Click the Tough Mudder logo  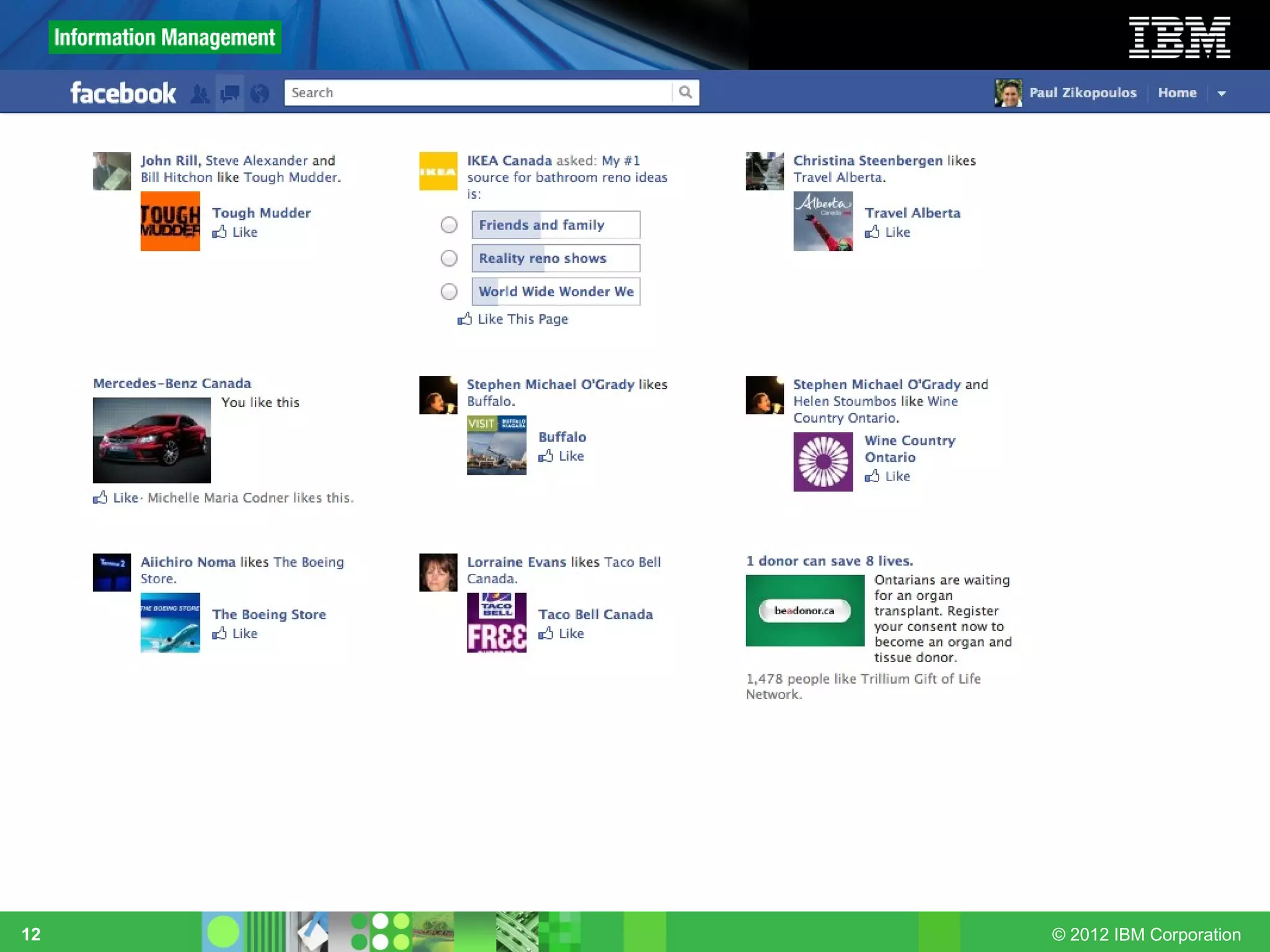pos(170,221)
